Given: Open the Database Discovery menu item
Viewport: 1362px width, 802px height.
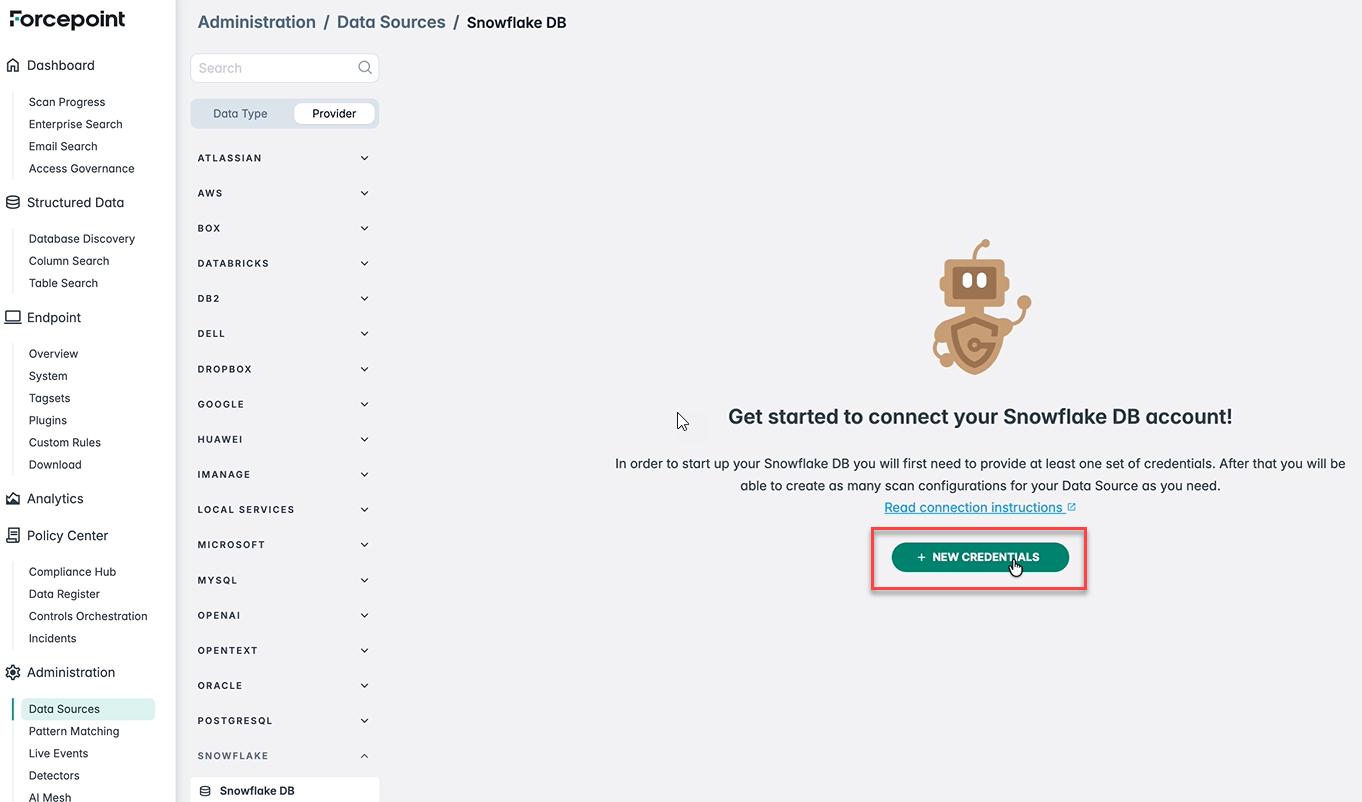Looking at the screenshot, I should (82, 239).
